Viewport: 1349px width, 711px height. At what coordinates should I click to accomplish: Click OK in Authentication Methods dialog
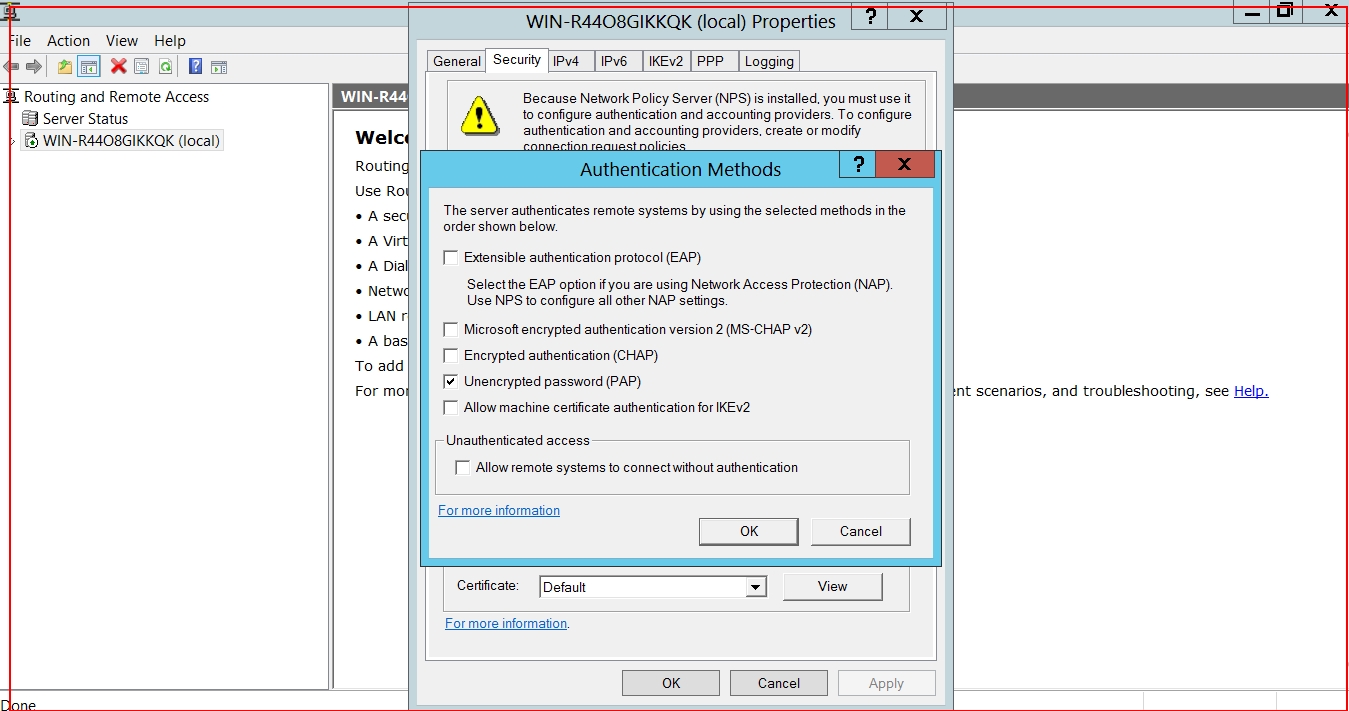pyautogui.click(x=748, y=532)
